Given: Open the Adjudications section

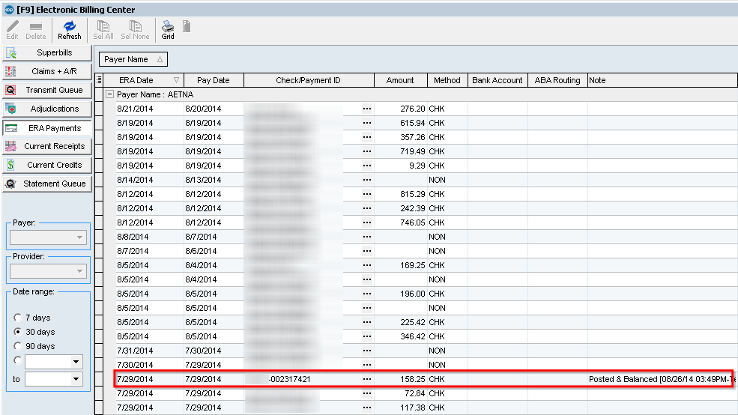Looking at the screenshot, I should (x=47, y=109).
